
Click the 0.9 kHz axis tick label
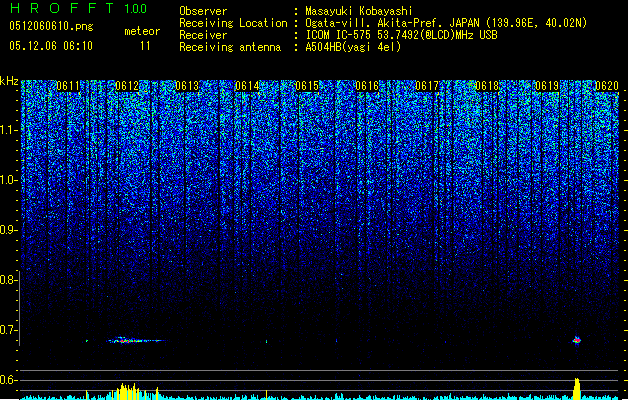tap(8, 230)
